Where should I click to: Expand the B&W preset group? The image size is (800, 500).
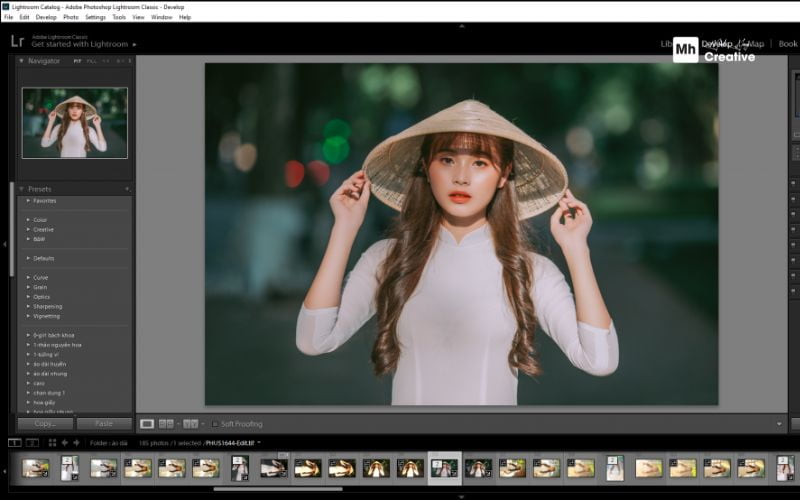[28, 239]
